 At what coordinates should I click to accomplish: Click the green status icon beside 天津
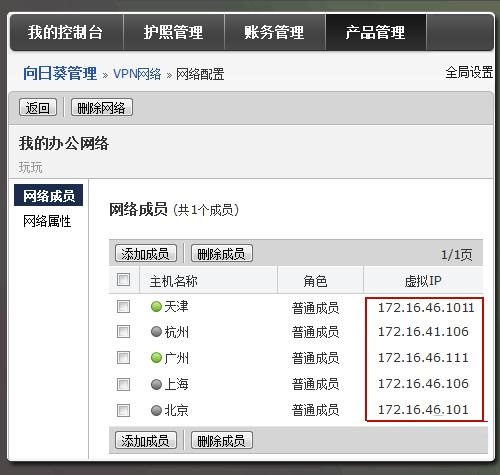(156, 306)
